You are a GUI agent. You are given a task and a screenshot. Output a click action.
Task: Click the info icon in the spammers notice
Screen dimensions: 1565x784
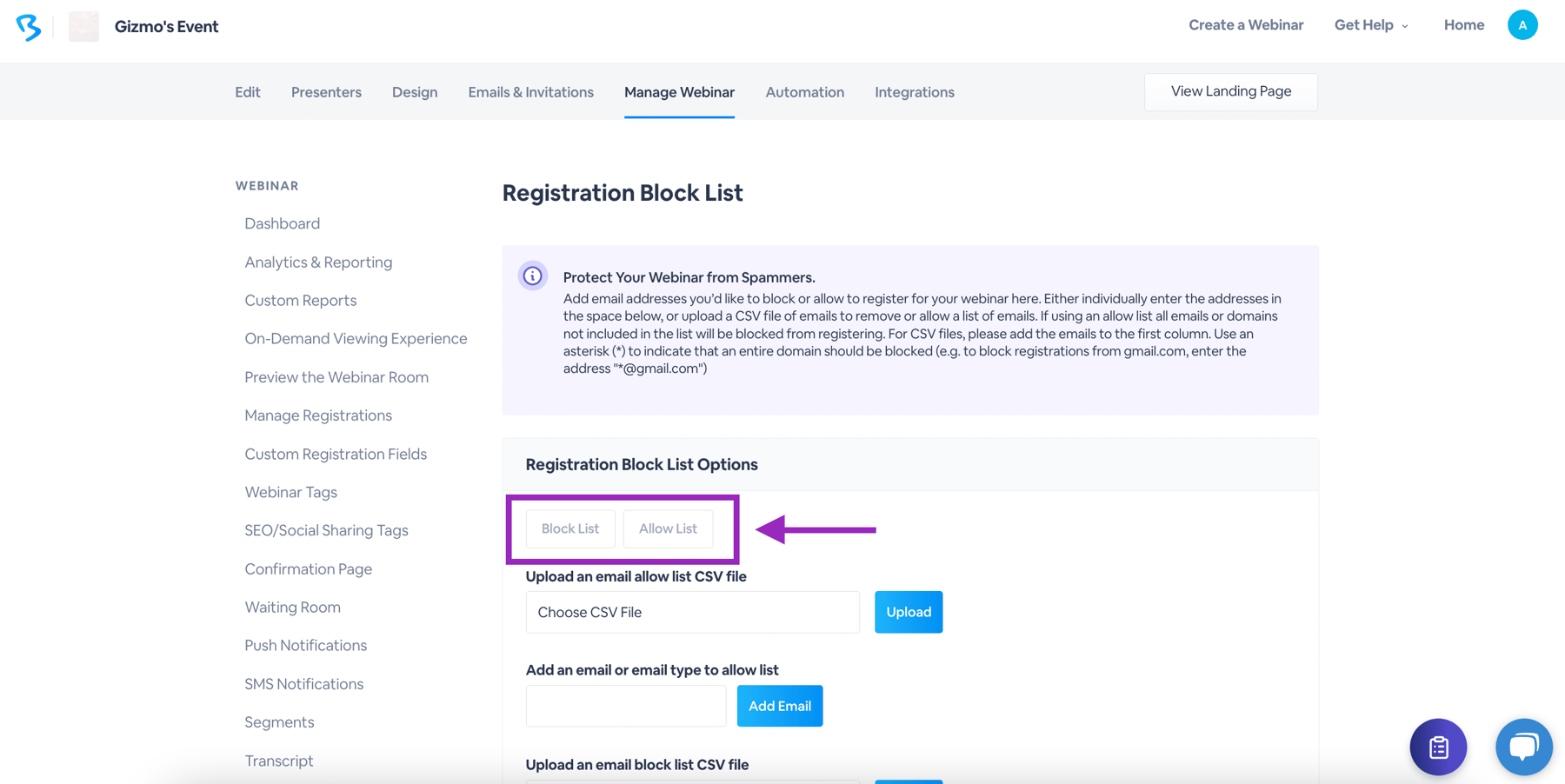tap(532, 276)
